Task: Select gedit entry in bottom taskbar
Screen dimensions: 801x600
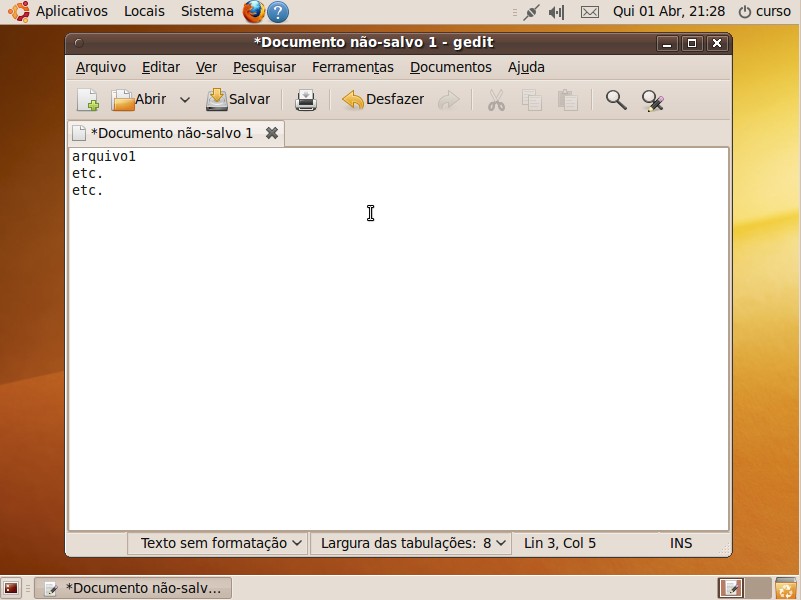Action: point(134,588)
